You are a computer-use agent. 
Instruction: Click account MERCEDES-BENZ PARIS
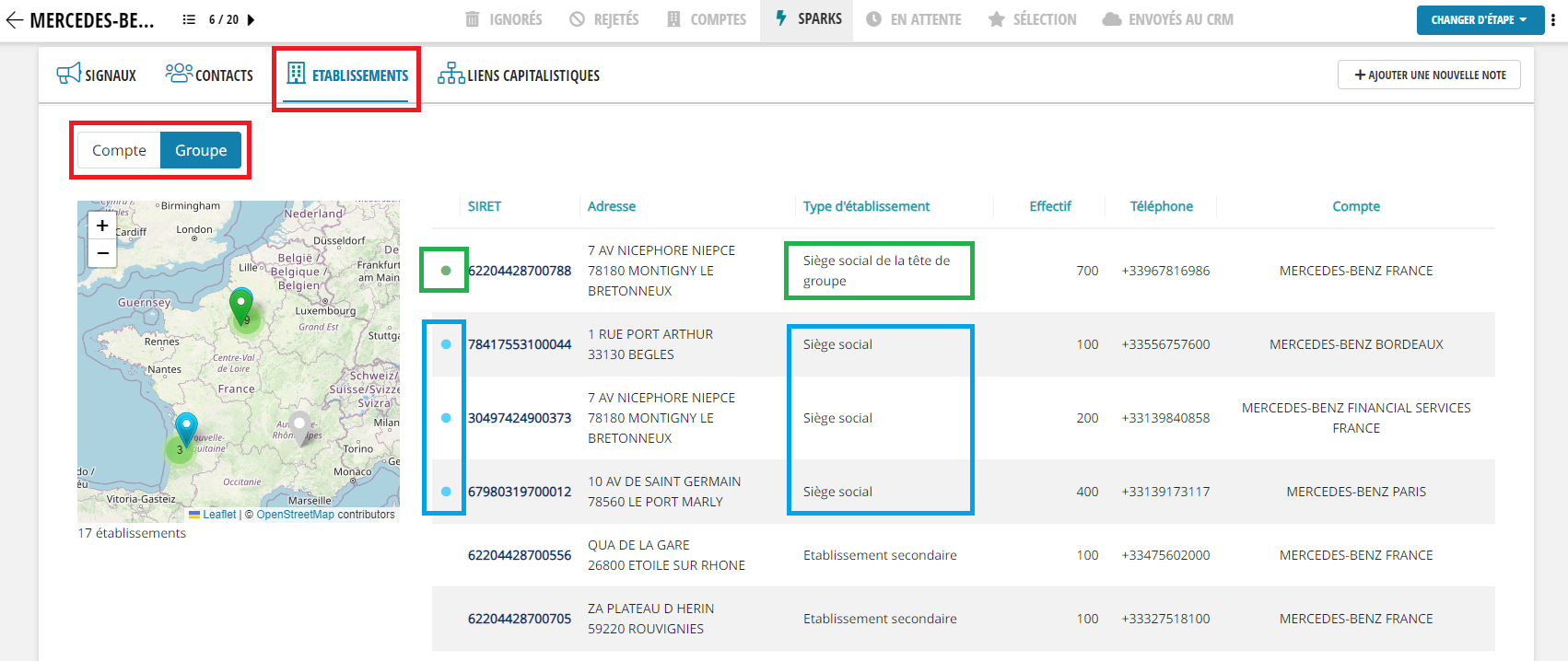pyautogui.click(x=1356, y=492)
